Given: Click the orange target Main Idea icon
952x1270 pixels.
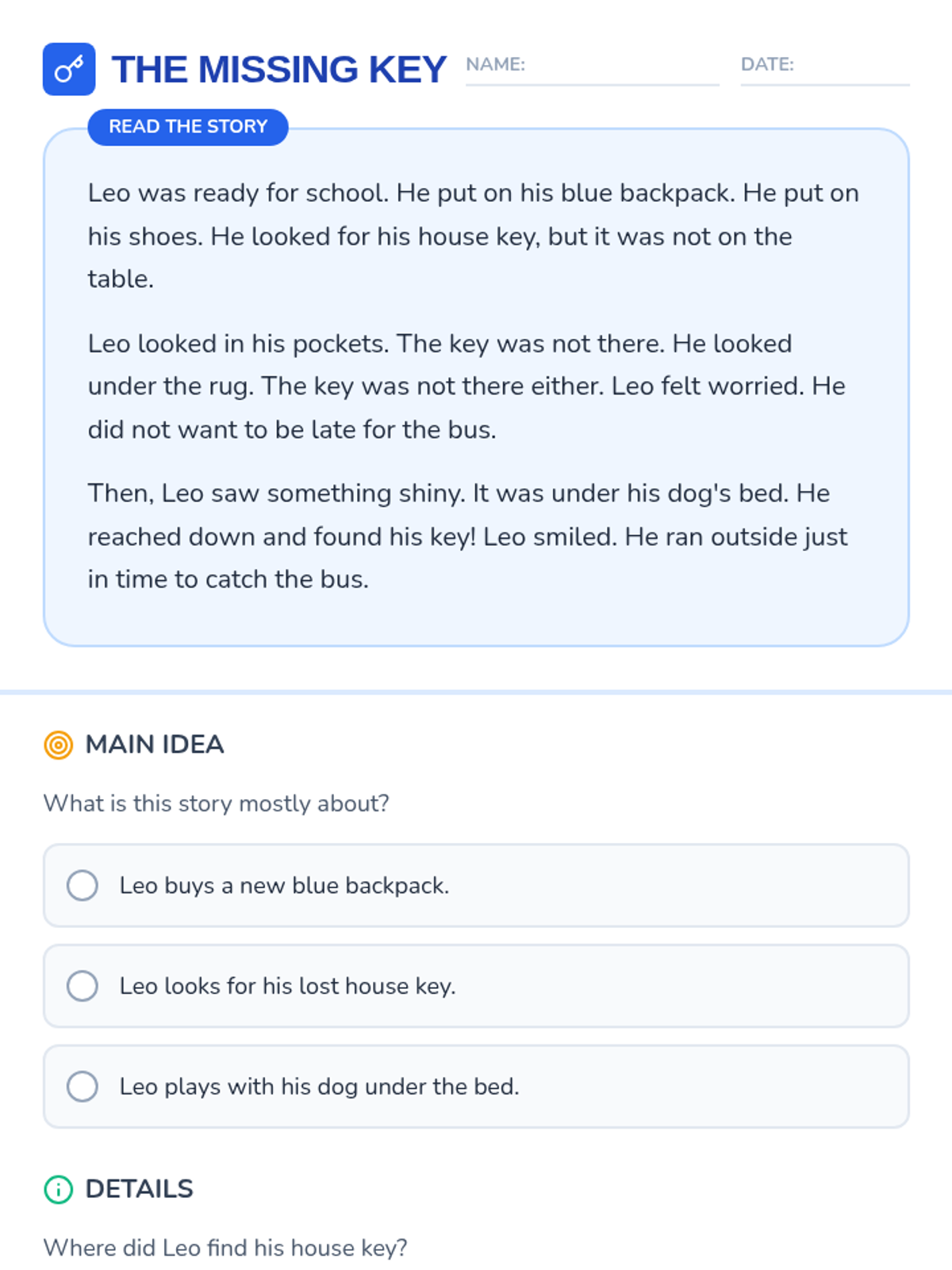Looking at the screenshot, I should pyautogui.click(x=58, y=745).
